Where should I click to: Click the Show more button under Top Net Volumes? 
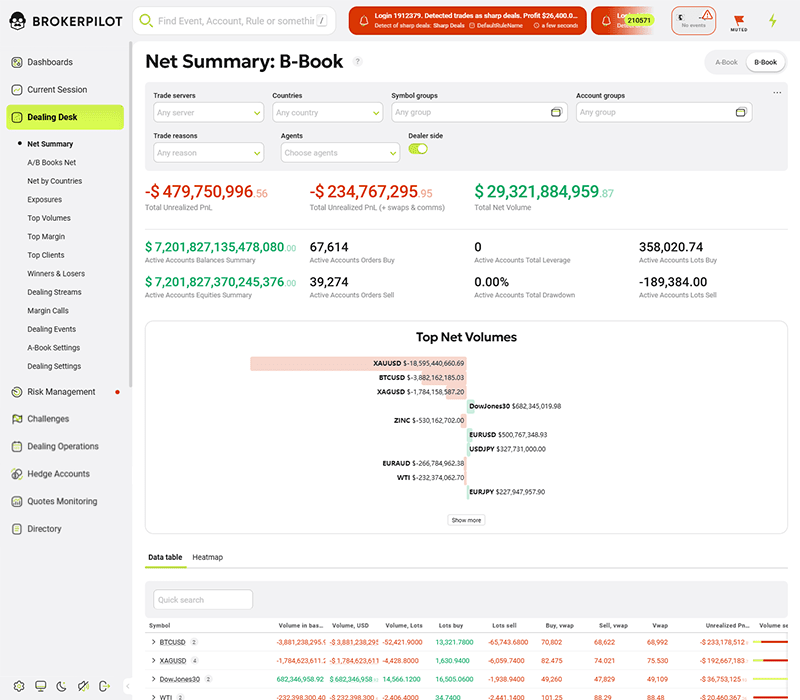tap(466, 520)
